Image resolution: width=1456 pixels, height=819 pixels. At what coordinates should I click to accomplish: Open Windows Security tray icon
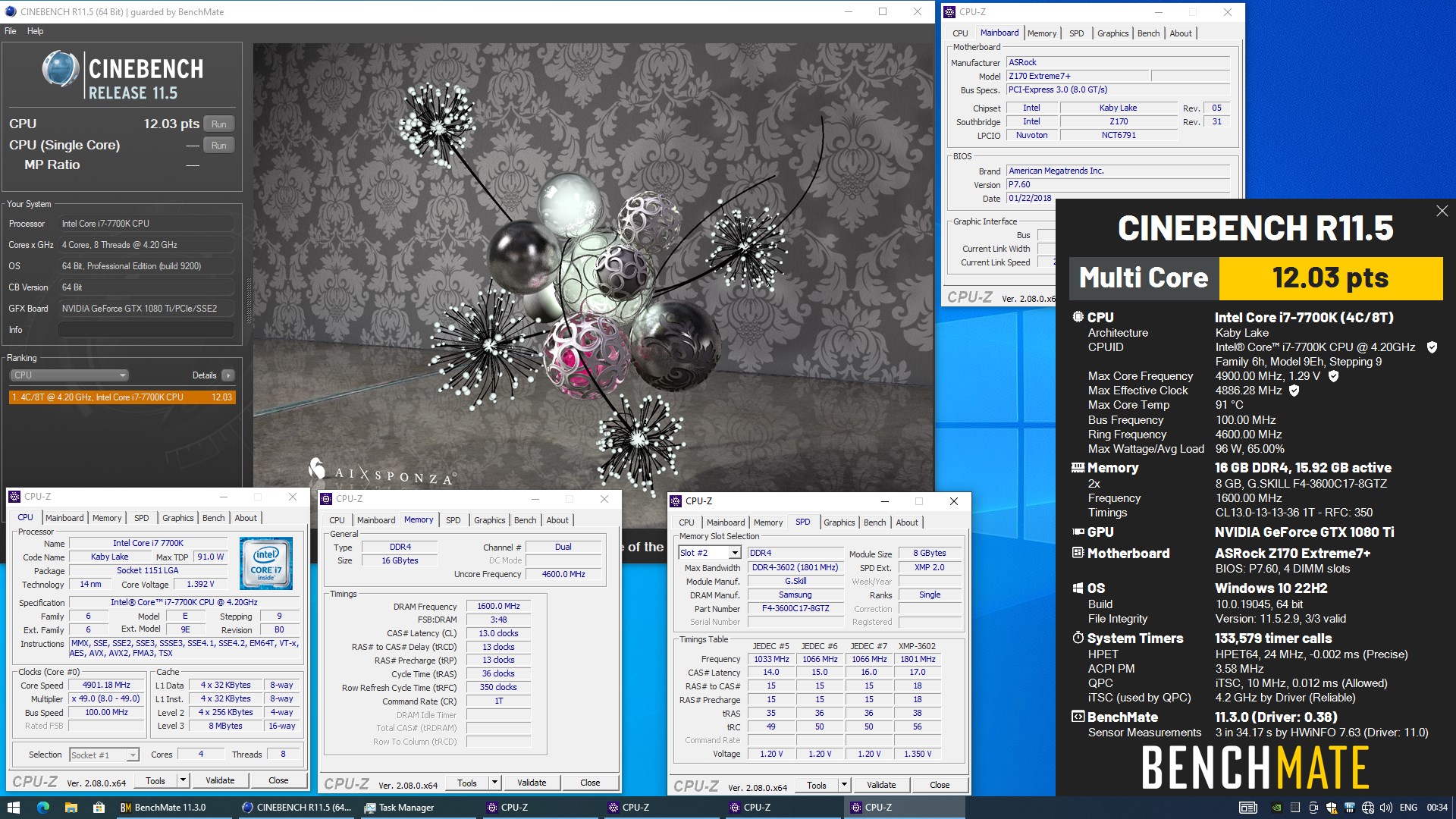point(1332,808)
